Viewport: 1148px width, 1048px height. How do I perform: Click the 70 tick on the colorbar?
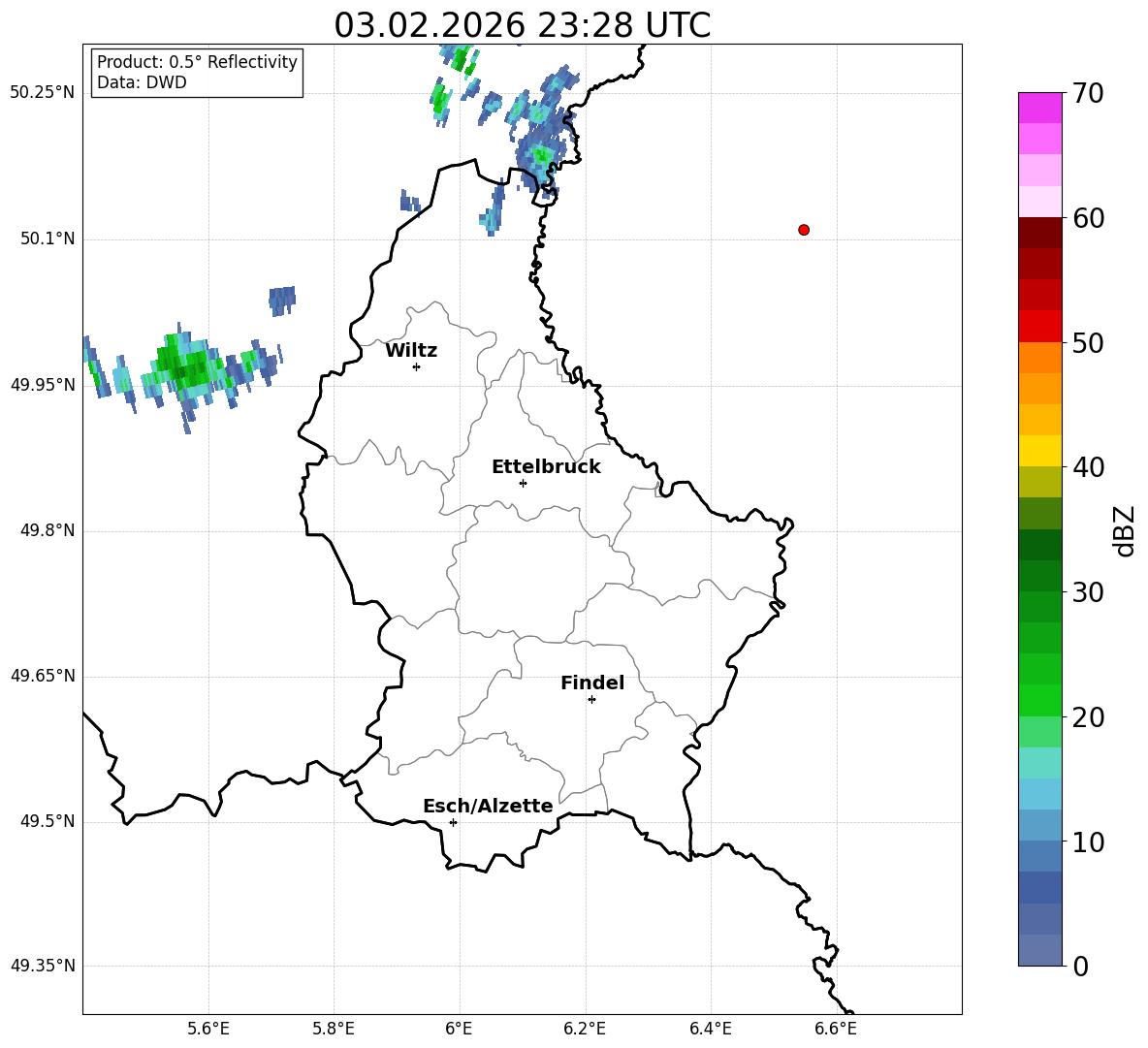(x=1088, y=94)
